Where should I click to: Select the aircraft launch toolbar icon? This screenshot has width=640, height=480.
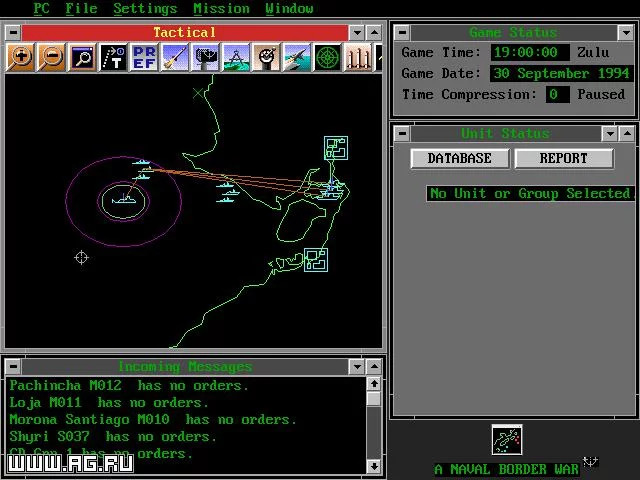297,58
